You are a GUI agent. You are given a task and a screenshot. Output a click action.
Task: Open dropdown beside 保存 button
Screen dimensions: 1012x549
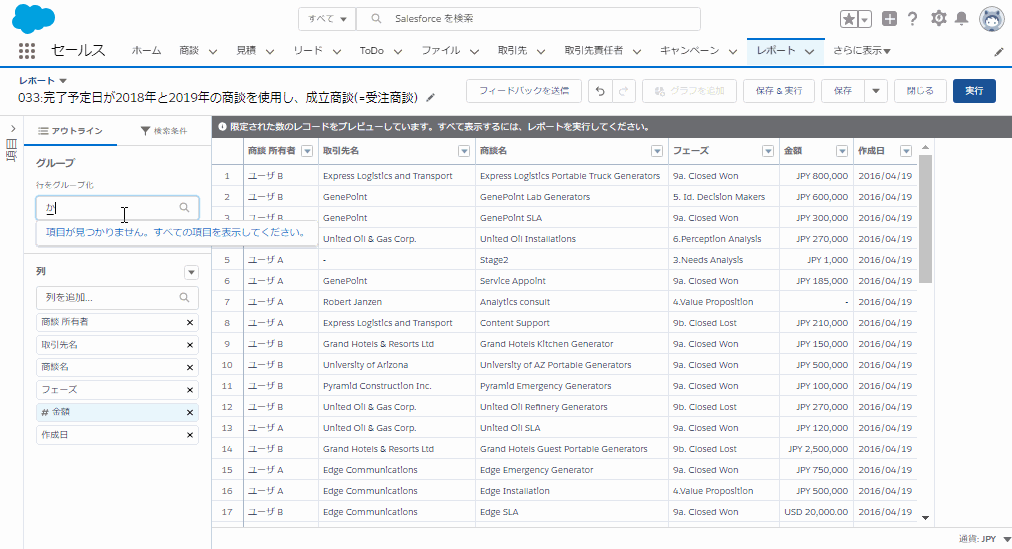(876, 91)
